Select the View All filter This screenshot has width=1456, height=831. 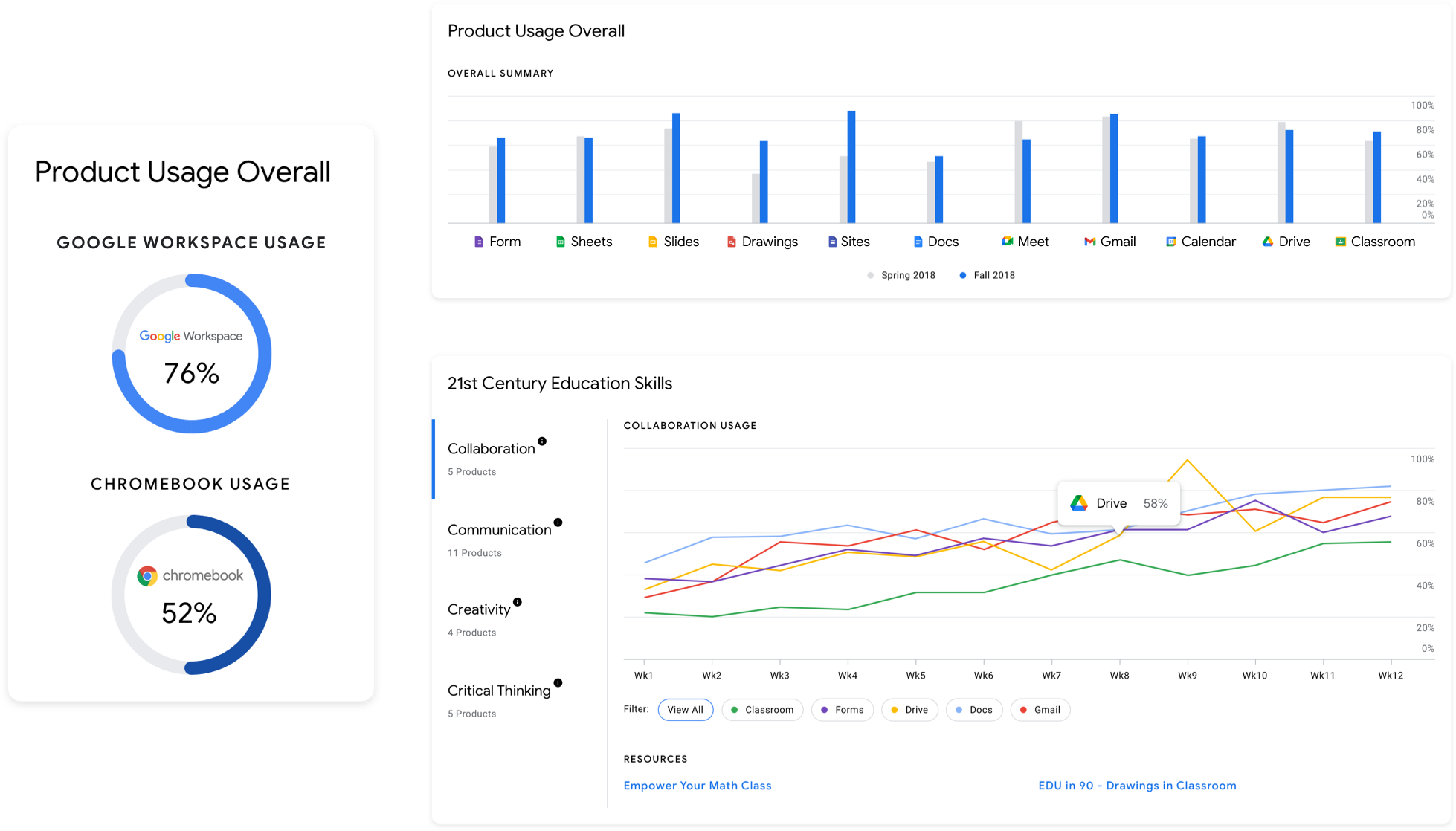[685, 710]
